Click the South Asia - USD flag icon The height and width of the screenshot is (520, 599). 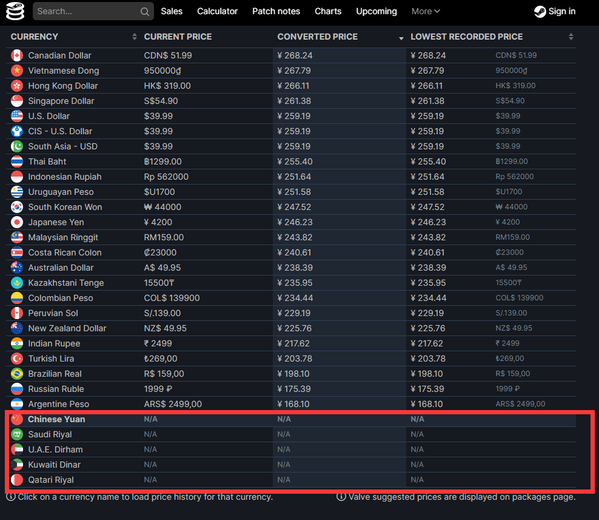coord(17,146)
